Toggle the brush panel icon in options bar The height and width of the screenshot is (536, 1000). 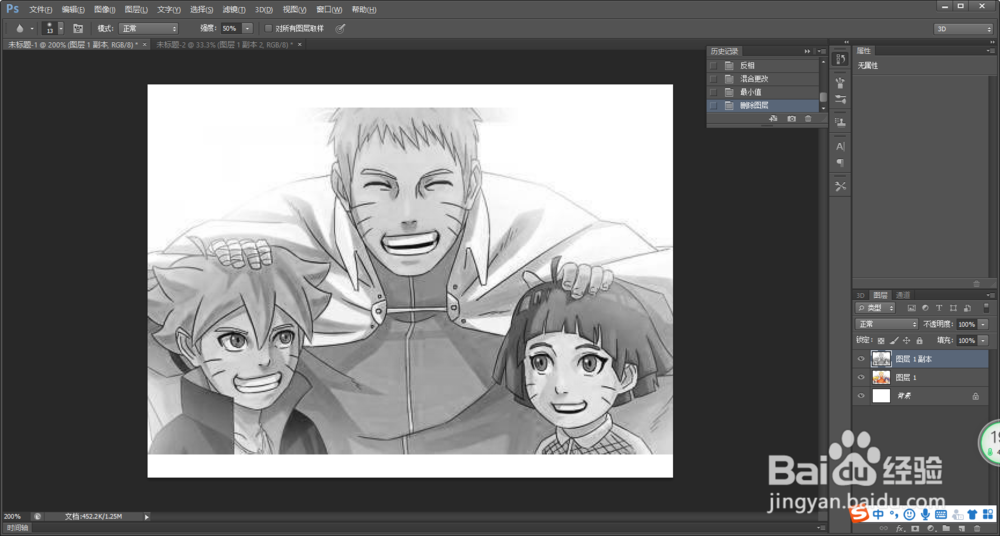tap(78, 29)
